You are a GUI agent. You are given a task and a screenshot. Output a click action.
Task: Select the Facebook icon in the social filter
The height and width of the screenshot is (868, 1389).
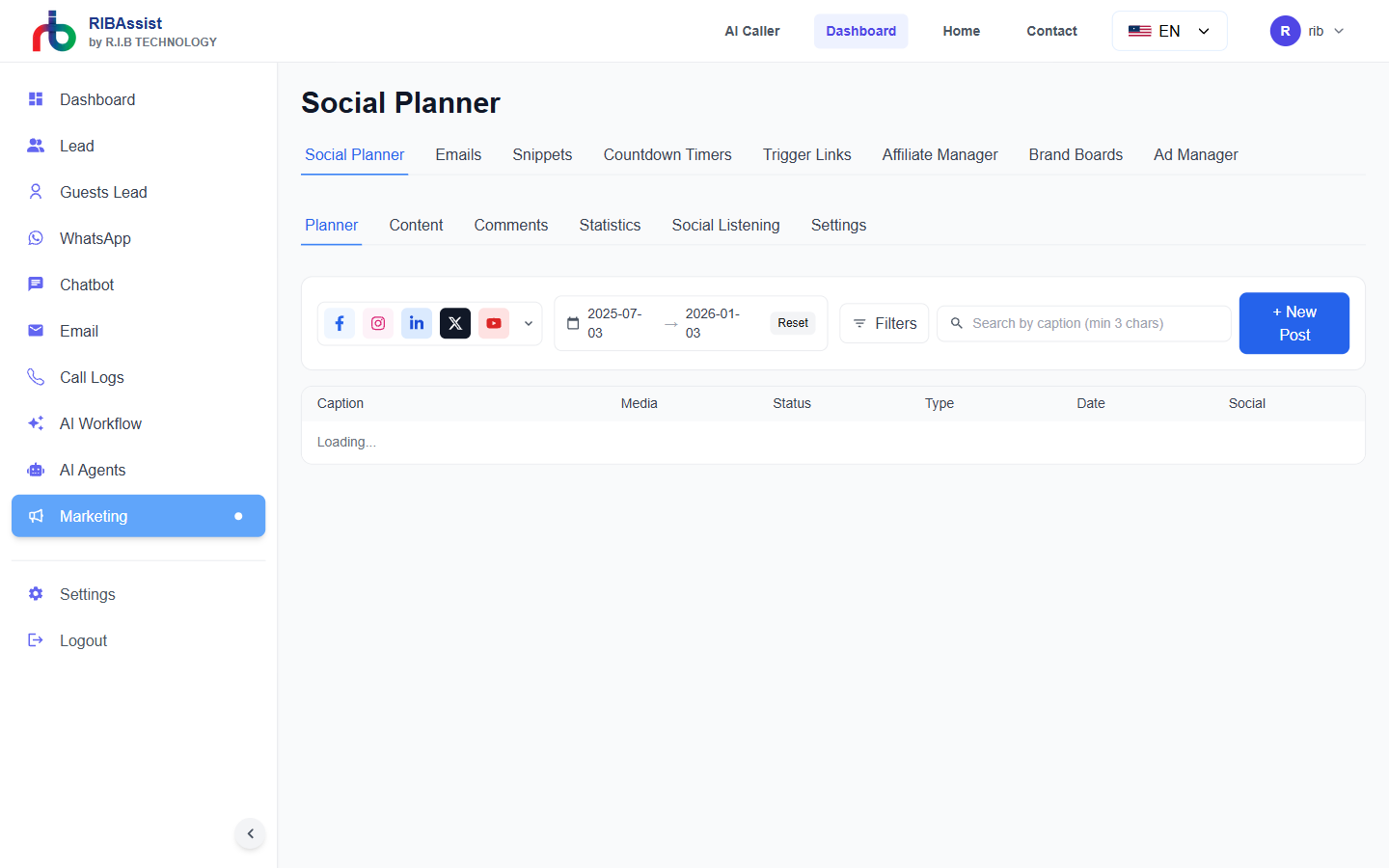click(x=339, y=323)
